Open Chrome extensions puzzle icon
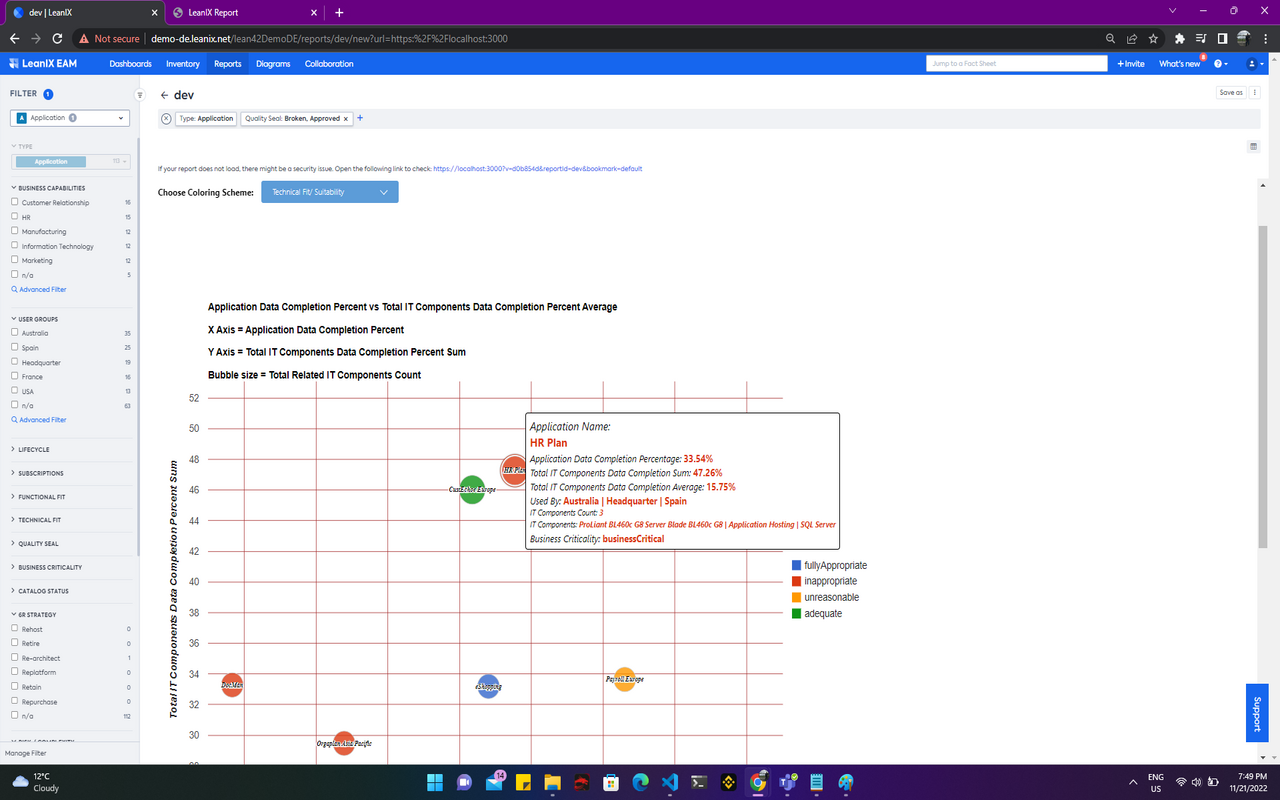This screenshot has height=800, width=1280. (1180, 38)
